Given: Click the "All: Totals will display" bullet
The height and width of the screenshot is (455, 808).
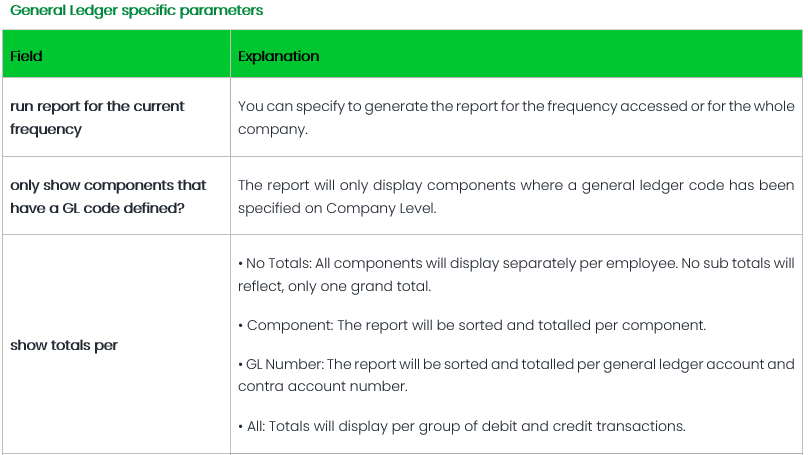Looking at the screenshot, I should coord(461,426).
